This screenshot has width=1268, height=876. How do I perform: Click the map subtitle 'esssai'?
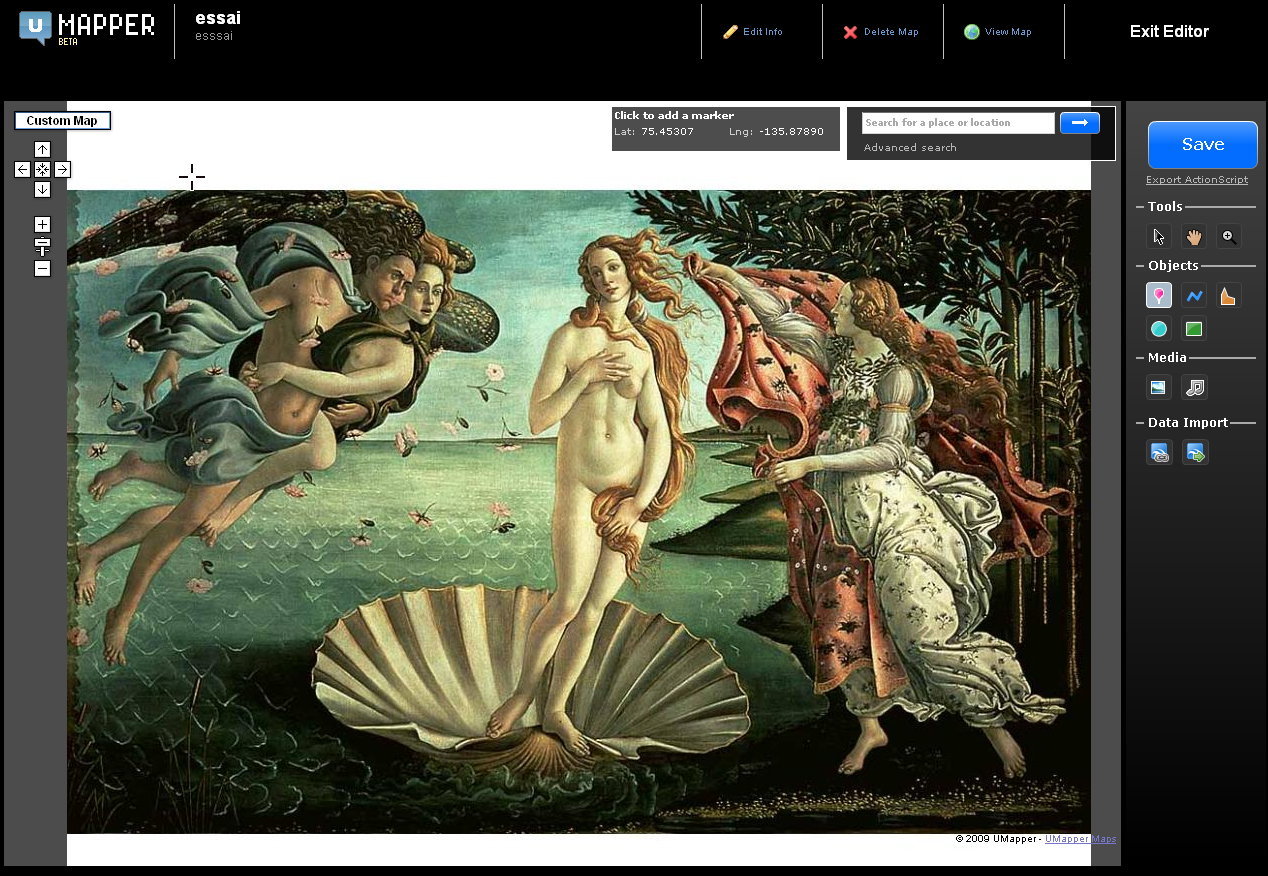click(x=214, y=36)
